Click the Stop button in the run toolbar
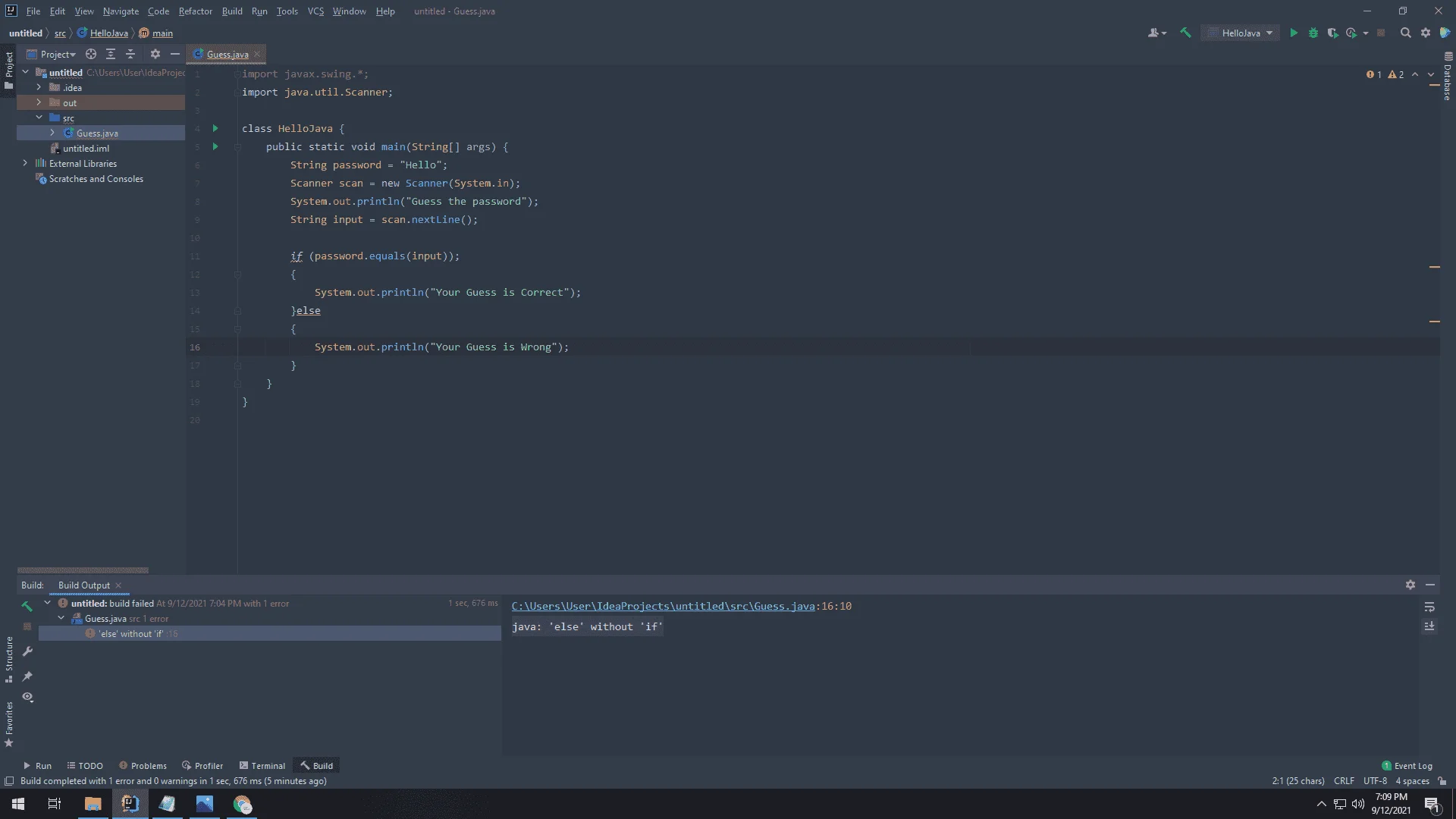 tap(1381, 33)
